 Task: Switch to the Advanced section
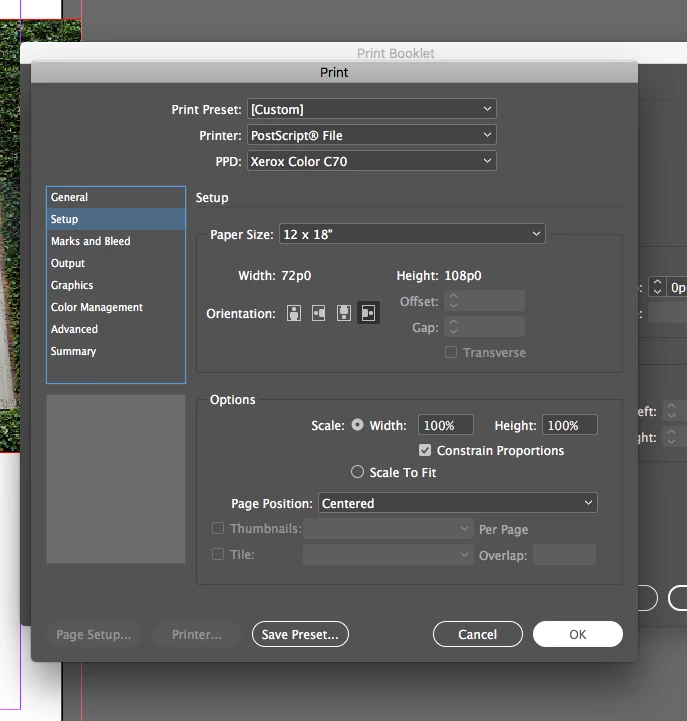(x=116, y=329)
